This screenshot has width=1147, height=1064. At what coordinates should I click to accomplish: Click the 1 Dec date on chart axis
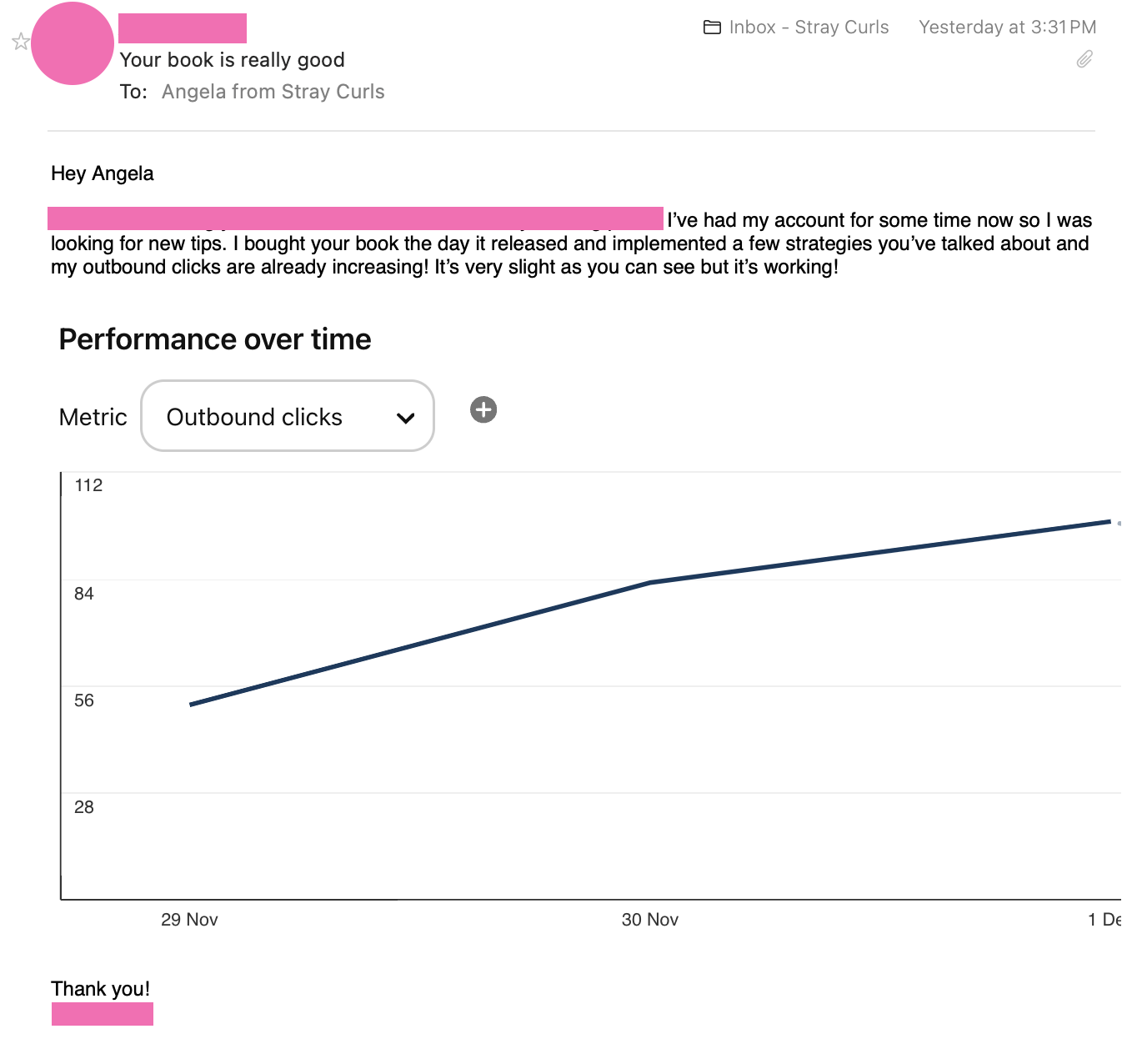pyautogui.click(x=1104, y=920)
